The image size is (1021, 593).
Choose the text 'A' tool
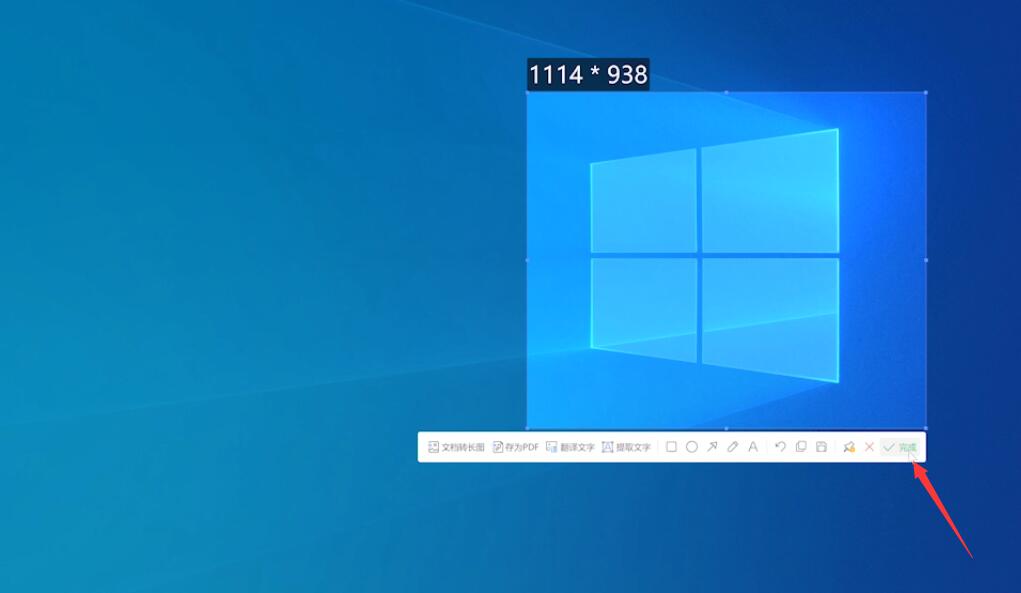753,447
